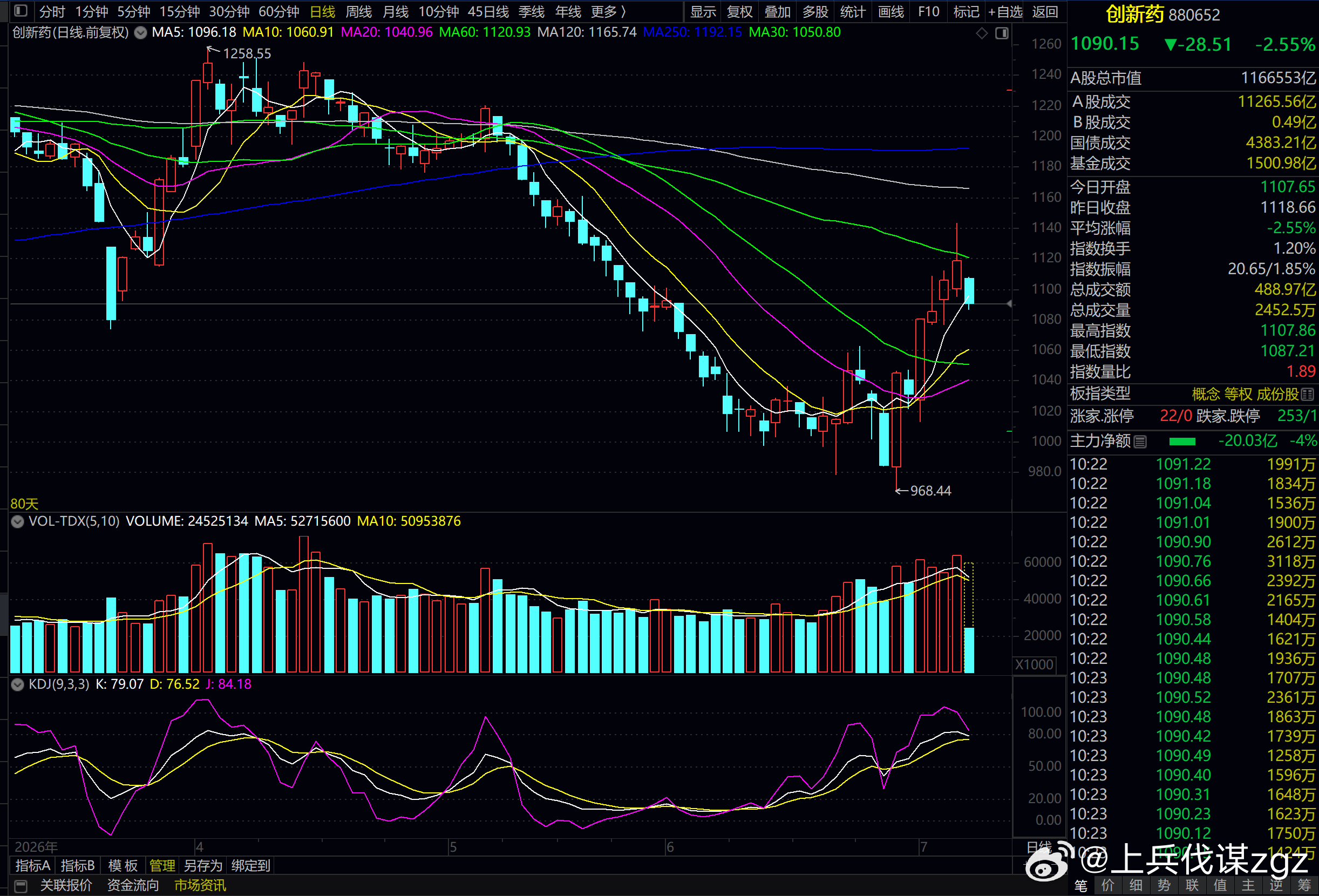Click the 涨家.涨停 count 22/0

1176,416
